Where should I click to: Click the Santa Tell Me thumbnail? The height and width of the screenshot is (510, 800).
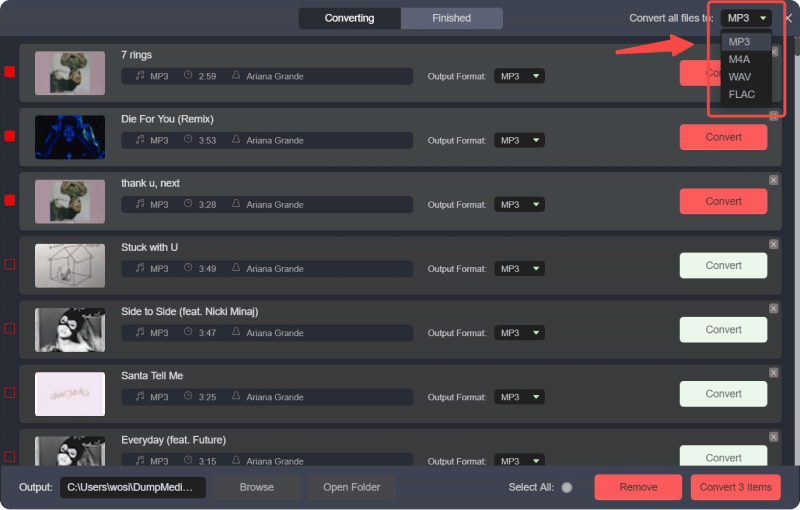coord(70,394)
